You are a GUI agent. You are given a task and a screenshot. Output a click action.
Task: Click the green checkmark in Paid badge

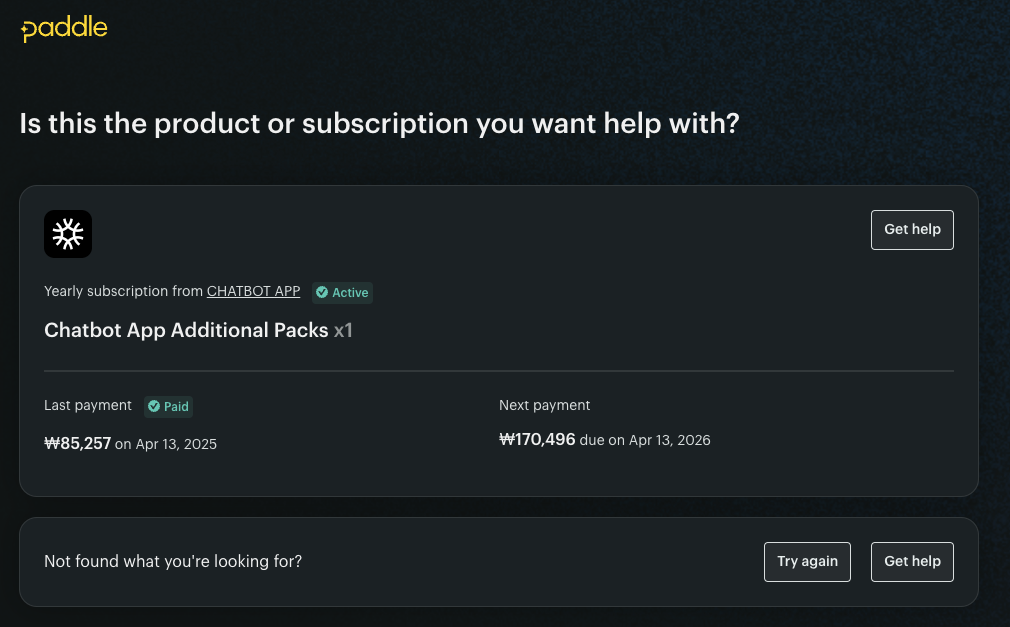154,406
